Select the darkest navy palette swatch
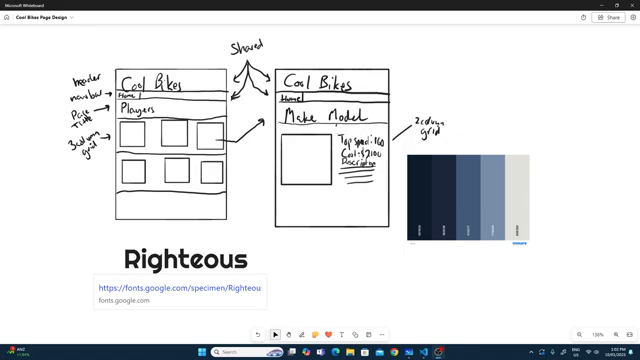 [x=419, y=197]
